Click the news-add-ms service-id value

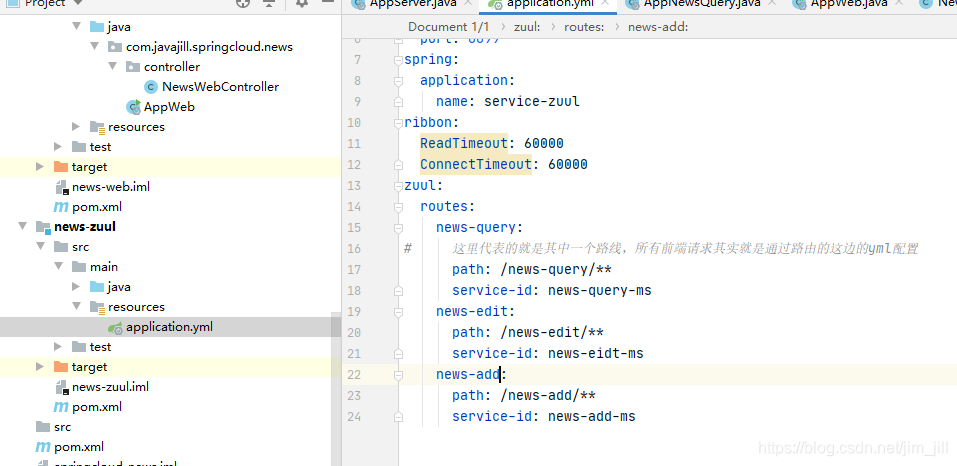[x=592, y=417]
